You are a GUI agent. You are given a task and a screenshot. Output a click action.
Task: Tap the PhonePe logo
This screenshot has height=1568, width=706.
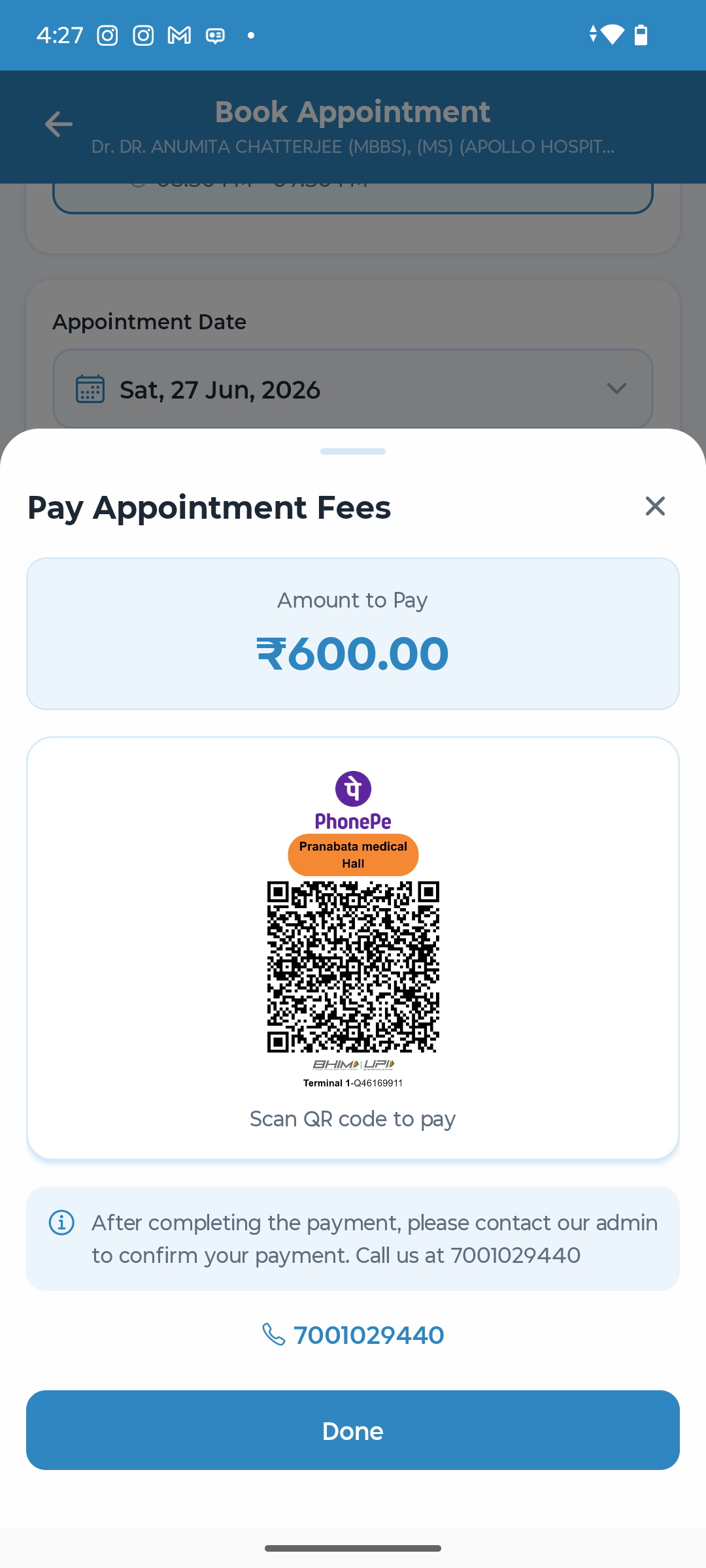click(353, 800)
